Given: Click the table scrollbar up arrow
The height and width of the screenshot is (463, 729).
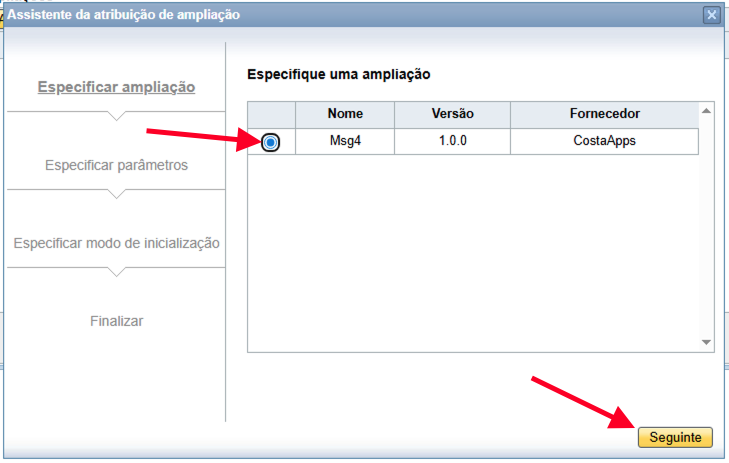Looking at the screenshot, I should [x=707, y=110].
